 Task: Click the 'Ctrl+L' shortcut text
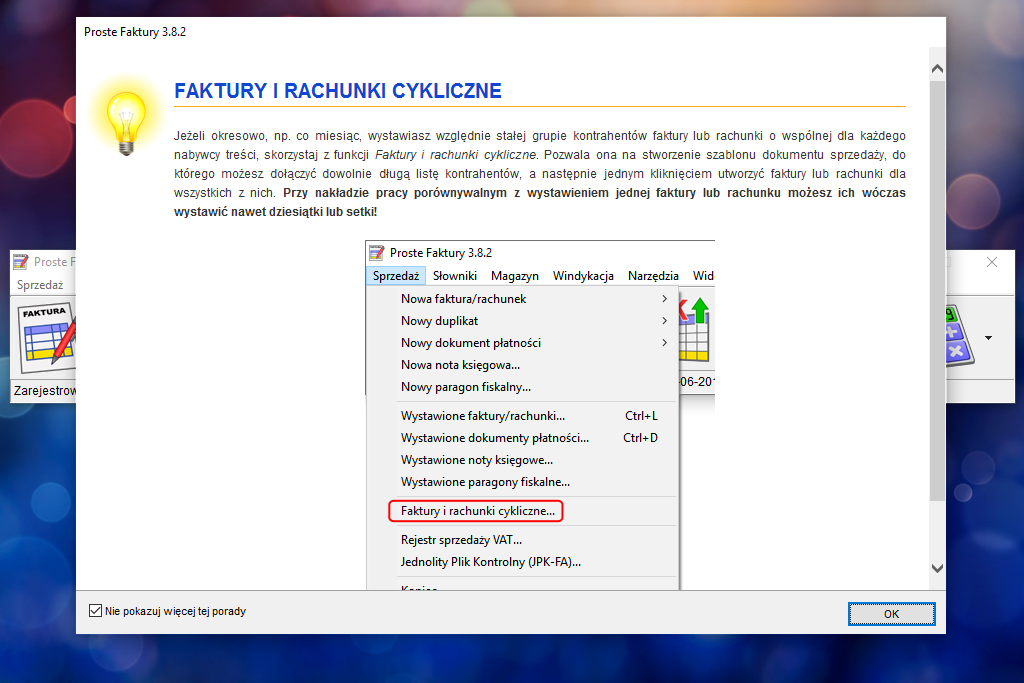[641, 416]
